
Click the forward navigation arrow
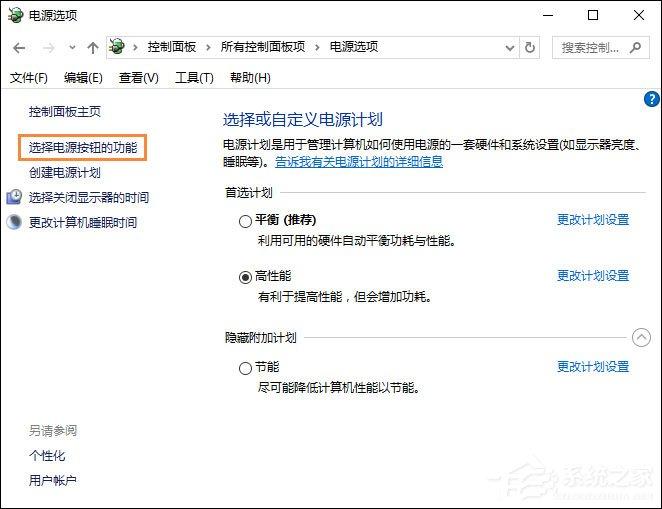tap(49, 48)
